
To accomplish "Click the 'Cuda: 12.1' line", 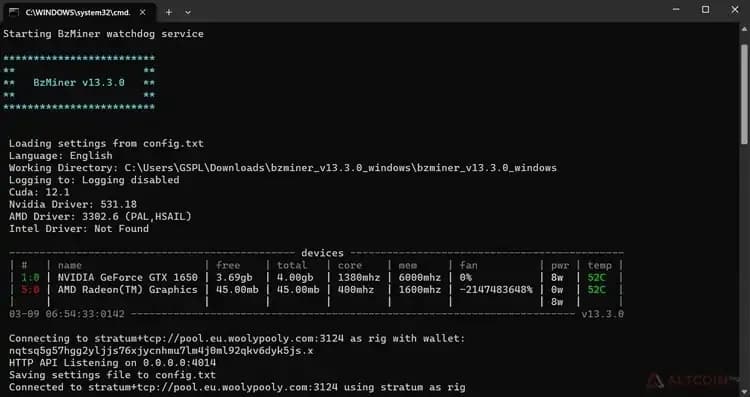I will point(39,192).
